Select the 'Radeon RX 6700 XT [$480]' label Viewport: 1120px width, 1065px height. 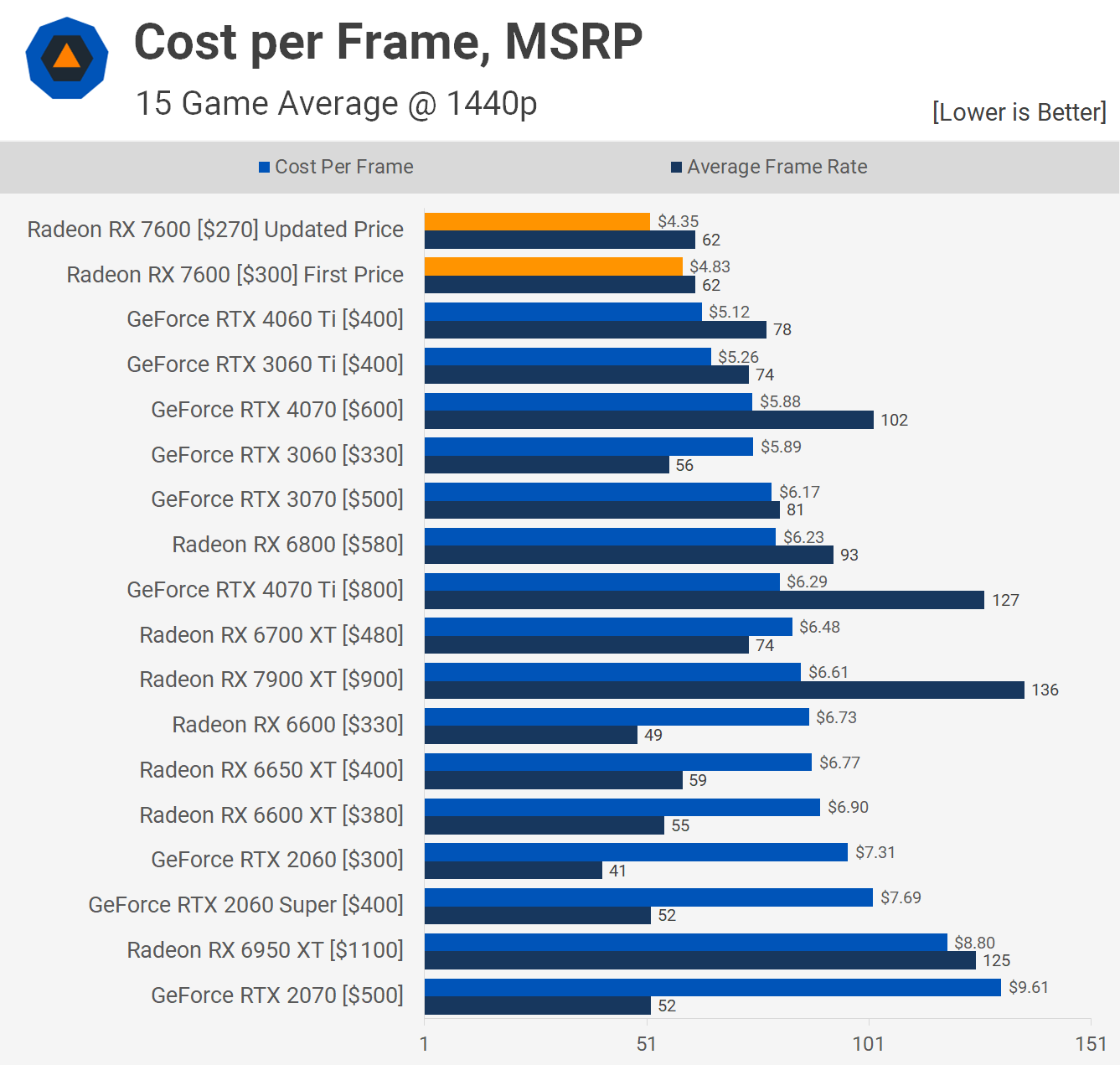[271, 635]
